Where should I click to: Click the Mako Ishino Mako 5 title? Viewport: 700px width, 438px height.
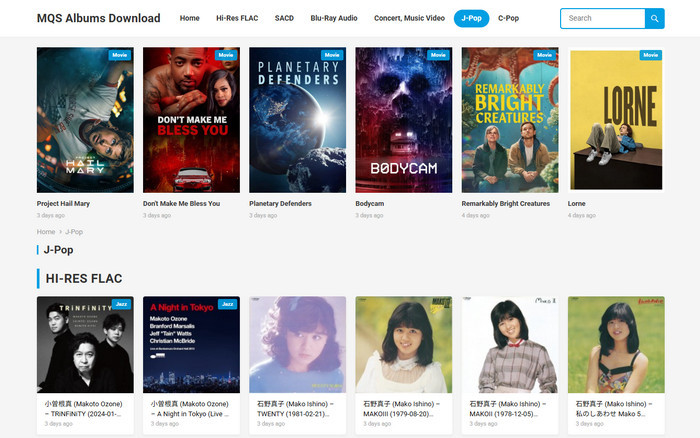614,409
